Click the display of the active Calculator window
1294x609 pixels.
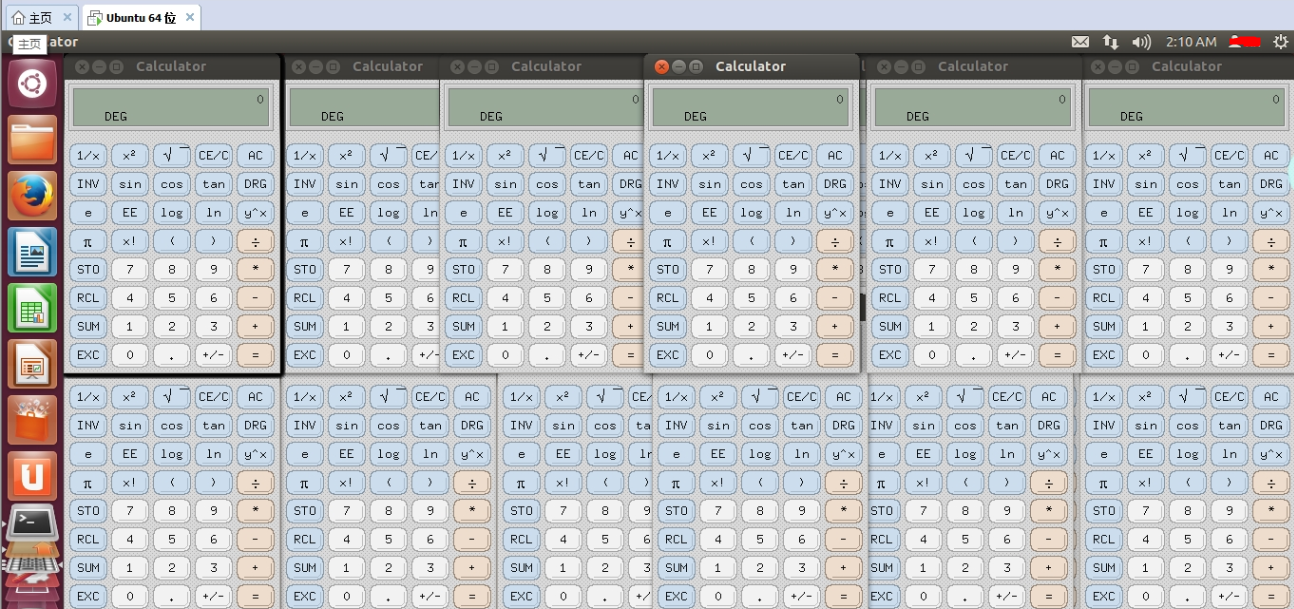[x=751, y=107]
